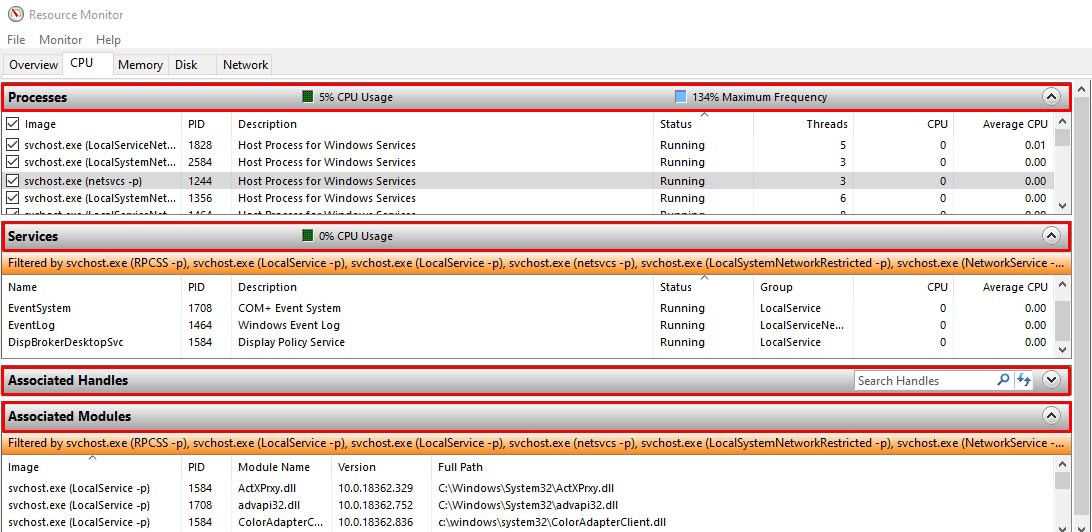Click the Associated Modules list scrollbar up arrow
The width and height of the screenshot is (1092, 532).
(1061, 464)
